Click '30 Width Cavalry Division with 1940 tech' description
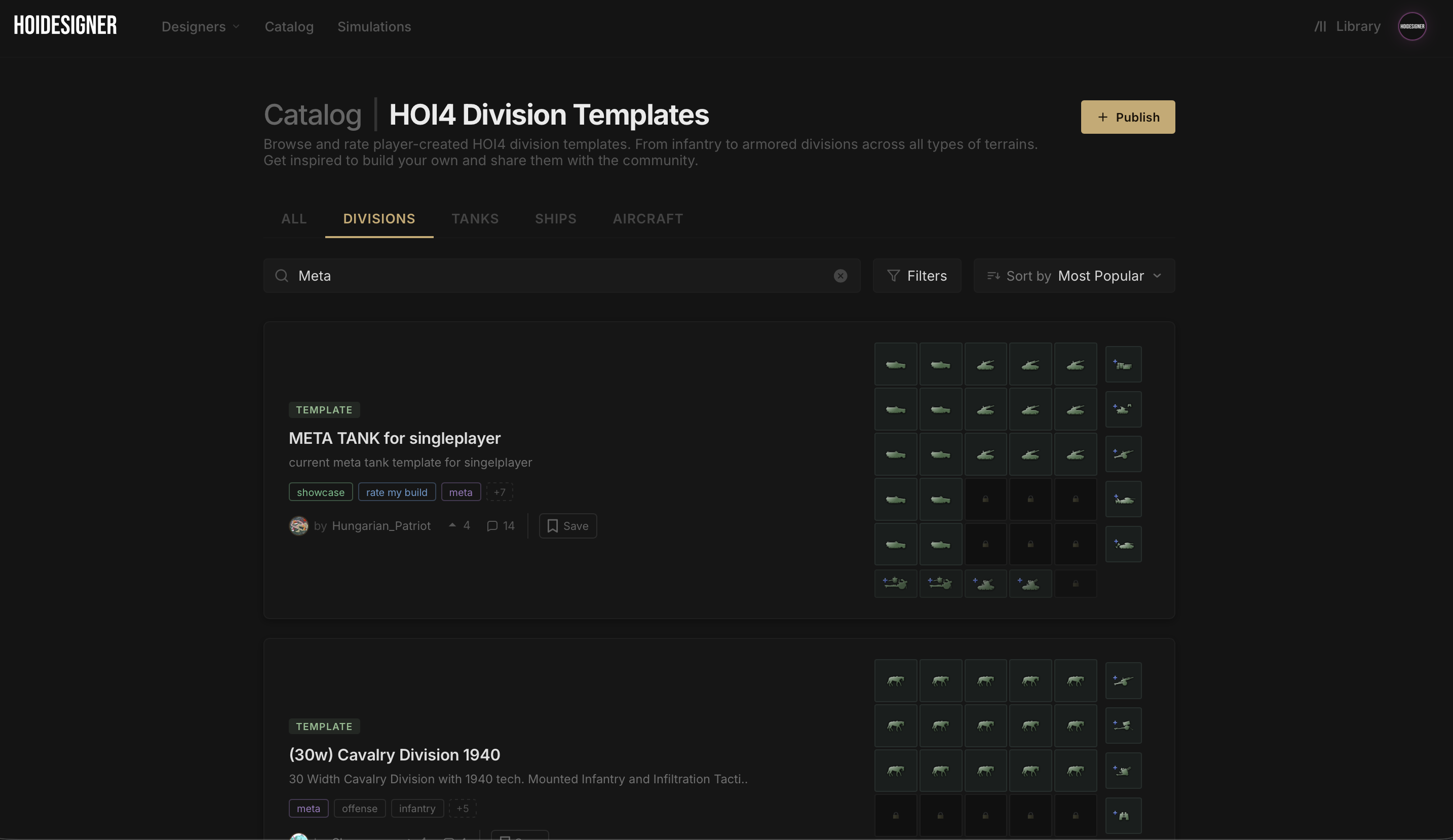This screenshot has width=1453, height=840. pyautogui.click(x=518, y=779)
